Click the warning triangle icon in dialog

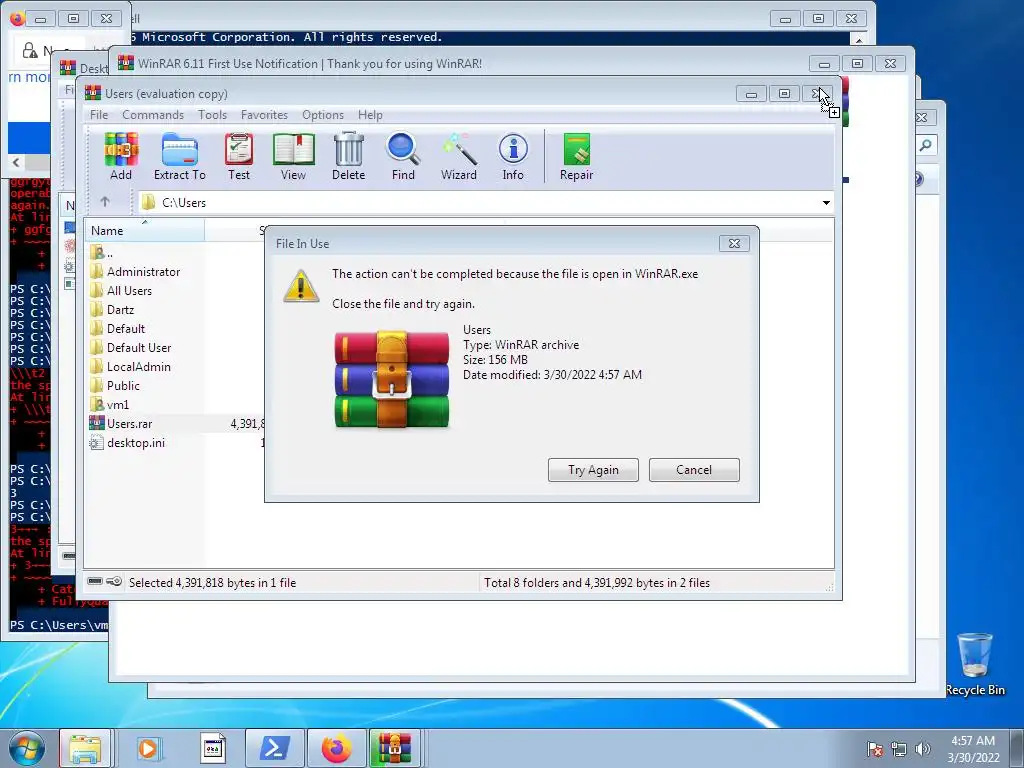click(300, 285)
